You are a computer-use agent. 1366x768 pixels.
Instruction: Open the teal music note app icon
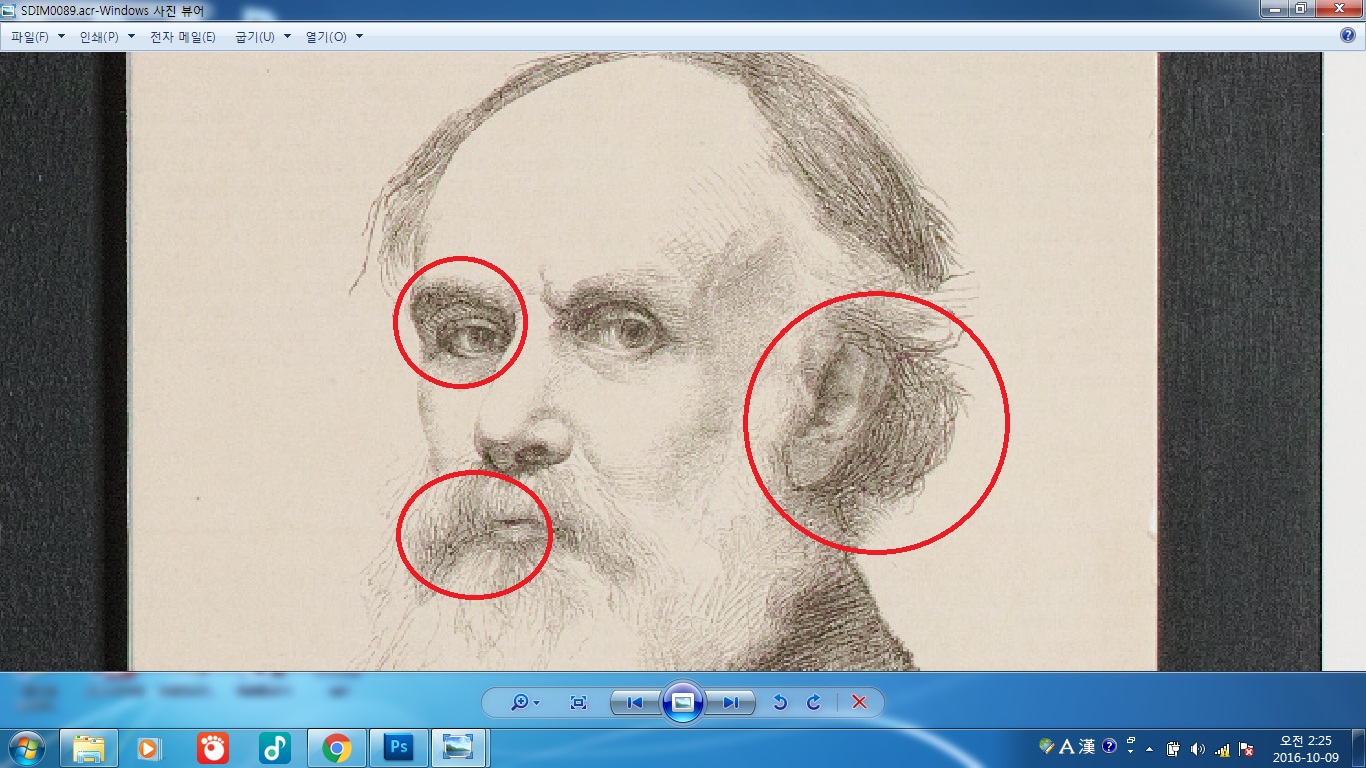[x=274, y=747]
